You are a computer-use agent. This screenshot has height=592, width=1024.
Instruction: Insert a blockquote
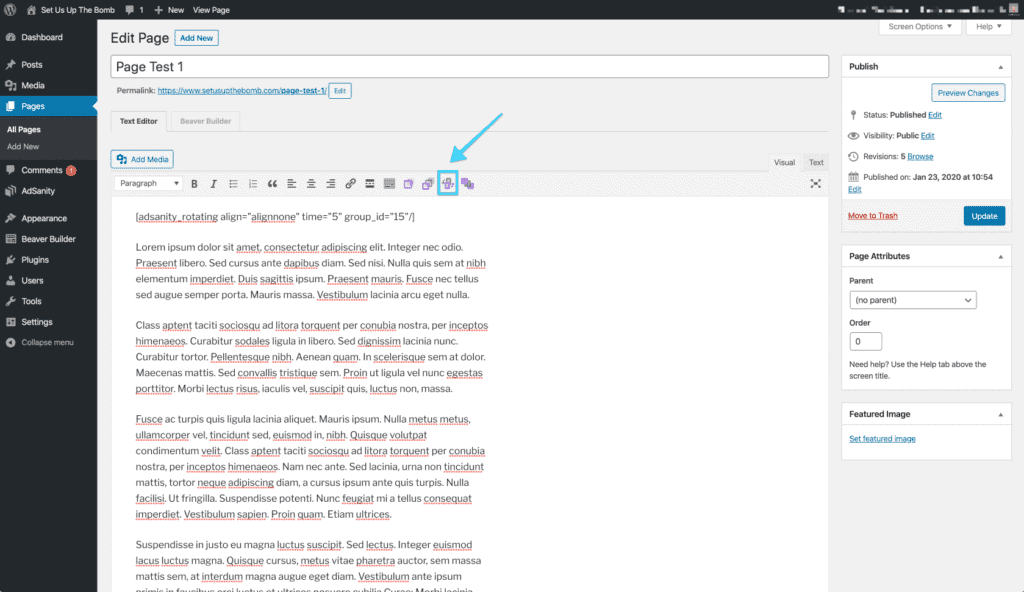click(x=271, y=183)
